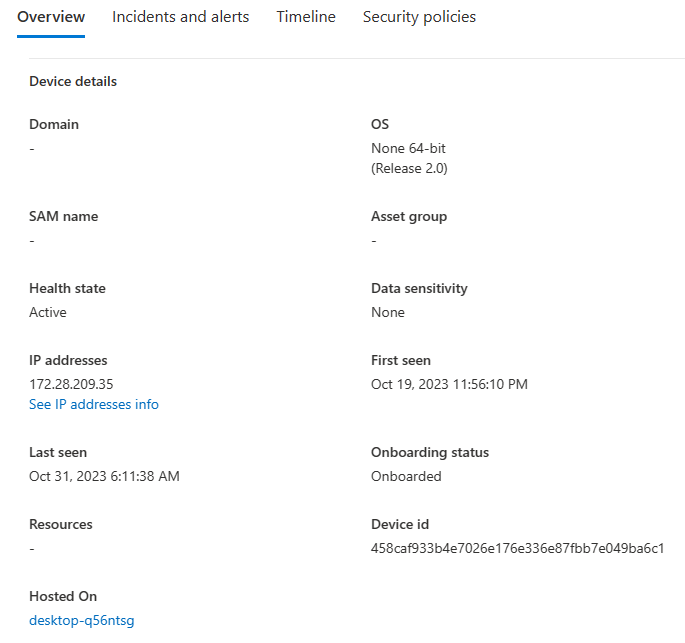Select the Device id value text
The width and height of the screenshot is (685, 643).
(x=518, y=548)
